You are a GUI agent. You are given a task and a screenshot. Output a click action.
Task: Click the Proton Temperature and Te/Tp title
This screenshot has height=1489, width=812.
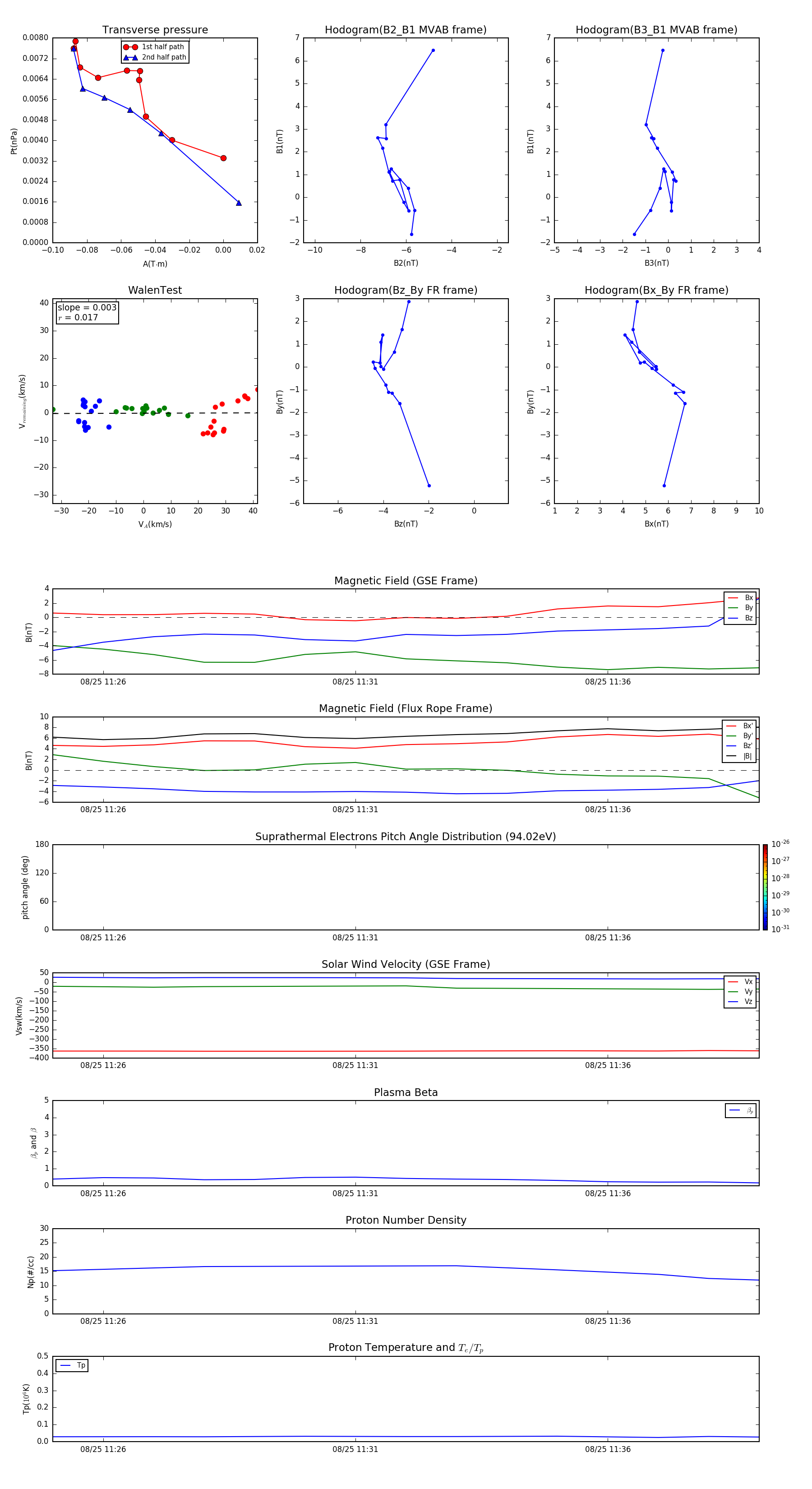[x=406, y=1348]
